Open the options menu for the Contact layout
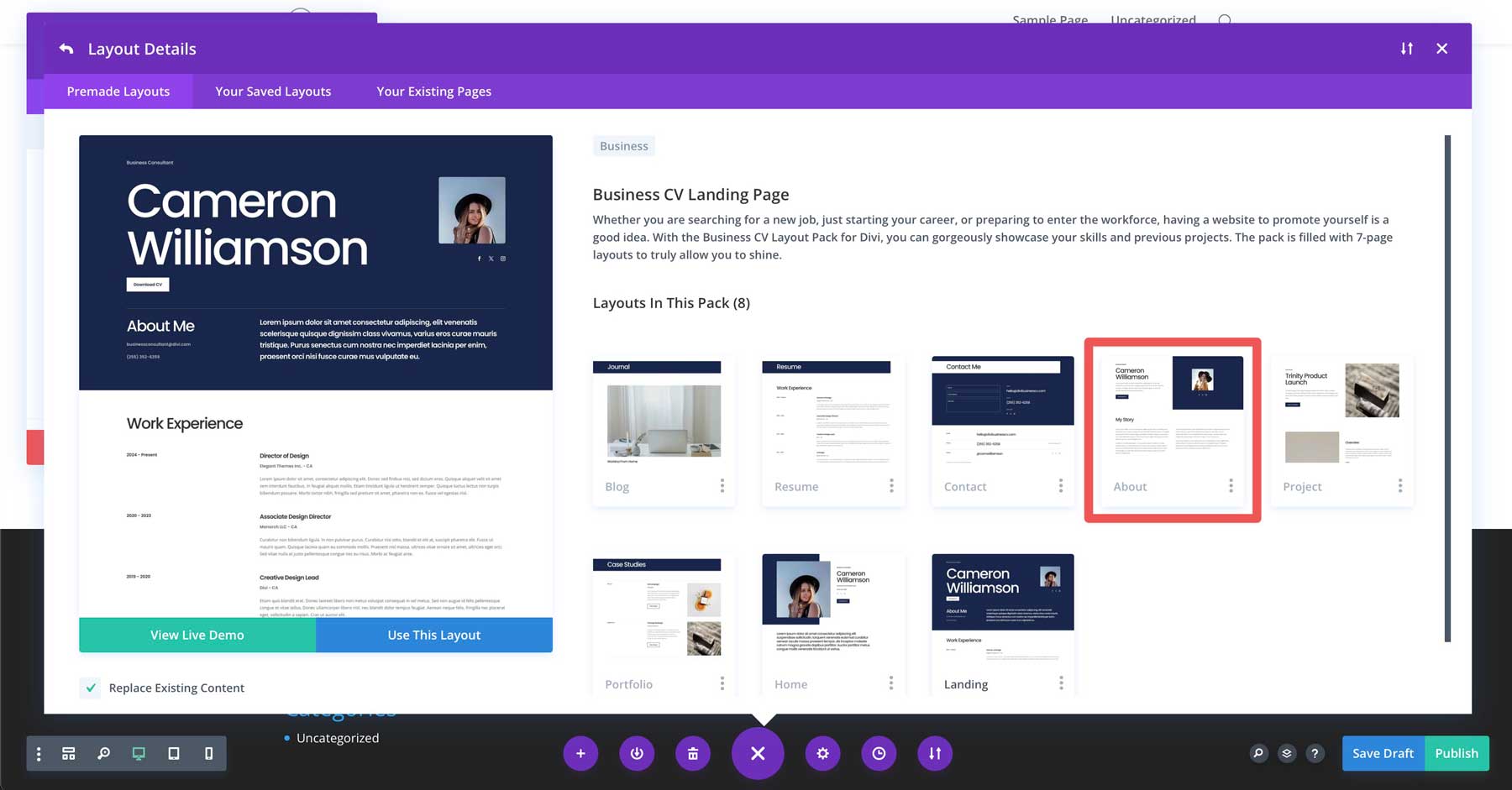1512x790 pixels. (x=1061, y=486)
